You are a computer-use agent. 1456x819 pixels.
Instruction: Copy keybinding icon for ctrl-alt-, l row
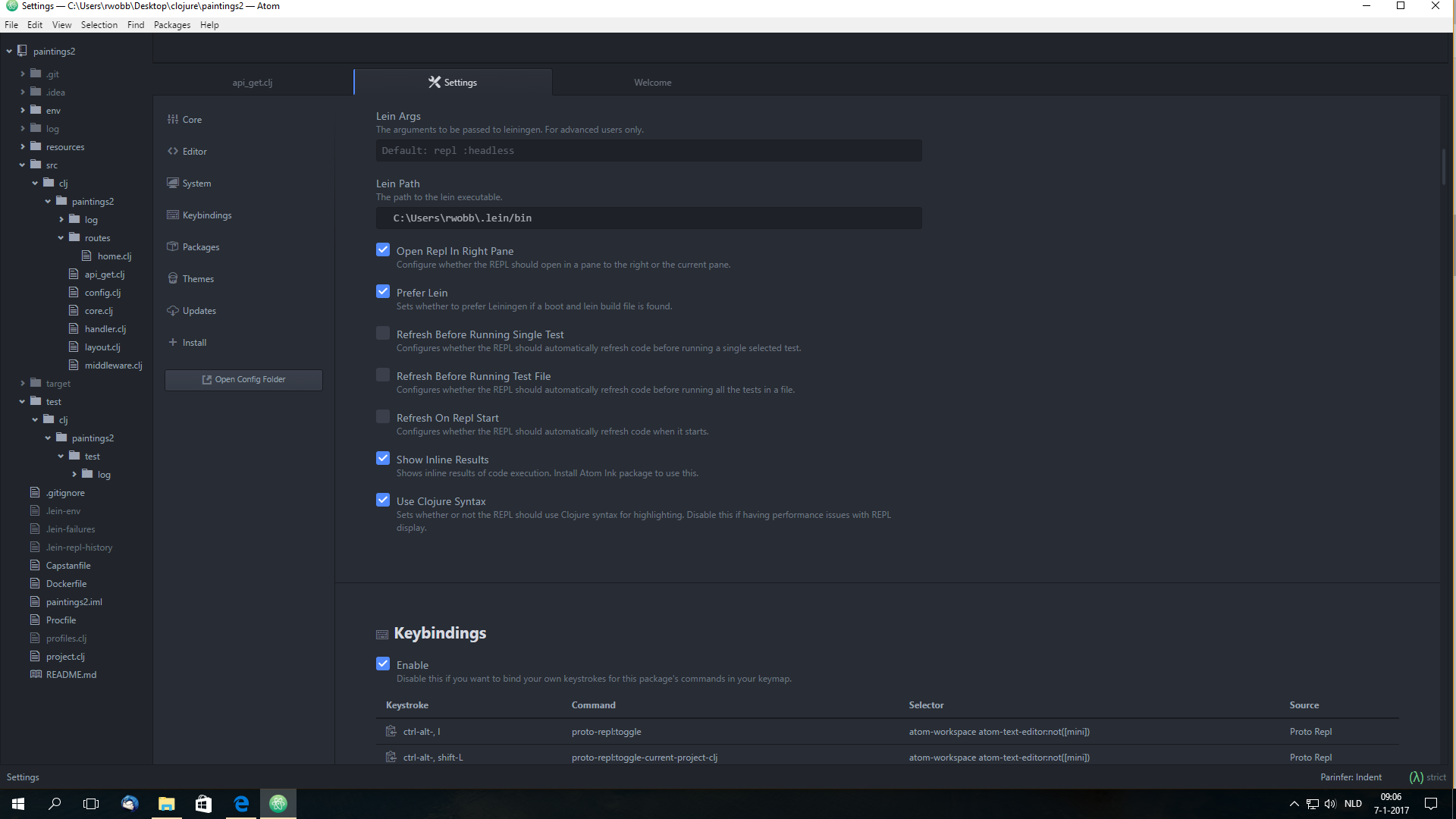(x=391, y=731)
